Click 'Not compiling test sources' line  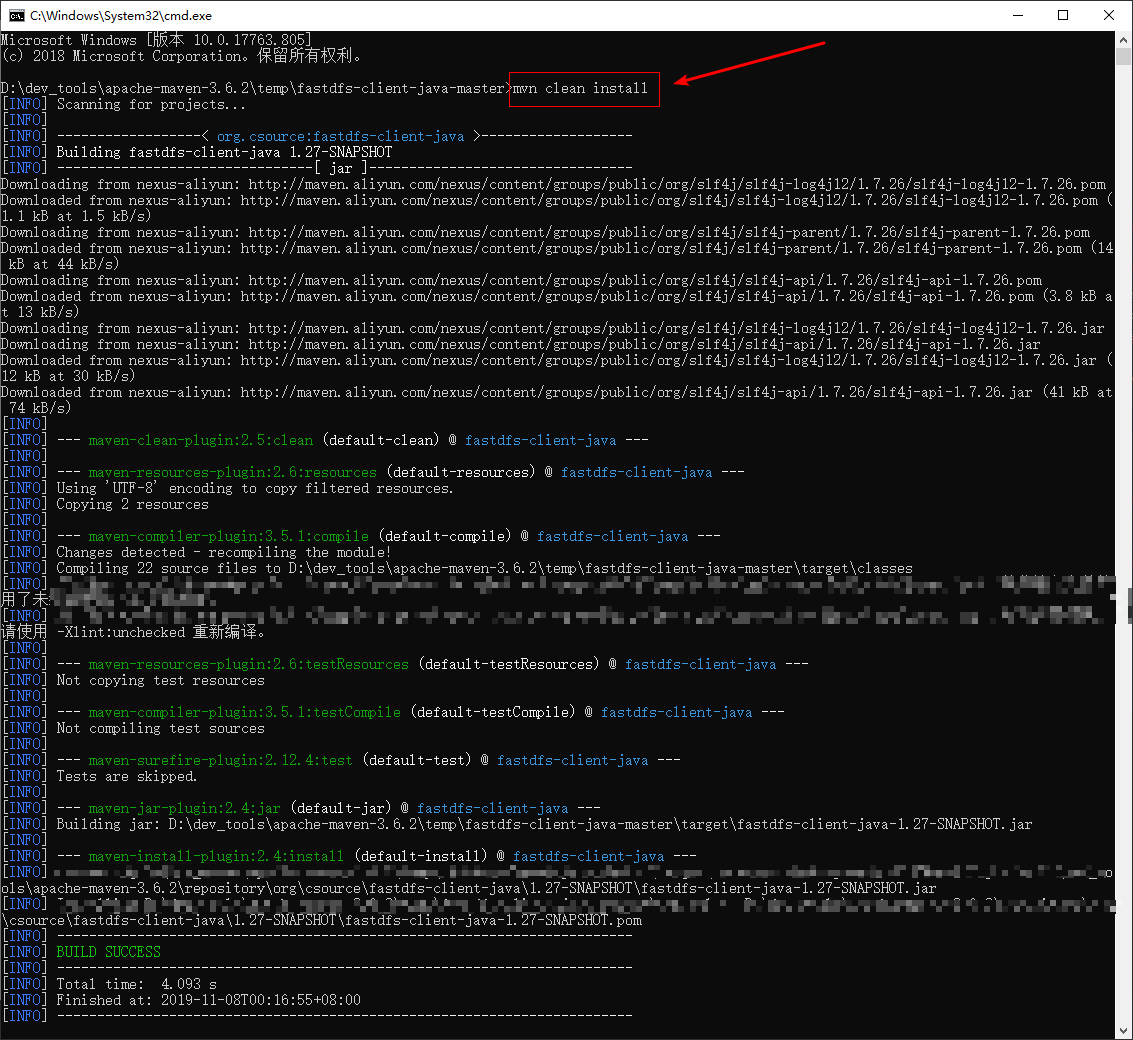click(160, 729)
